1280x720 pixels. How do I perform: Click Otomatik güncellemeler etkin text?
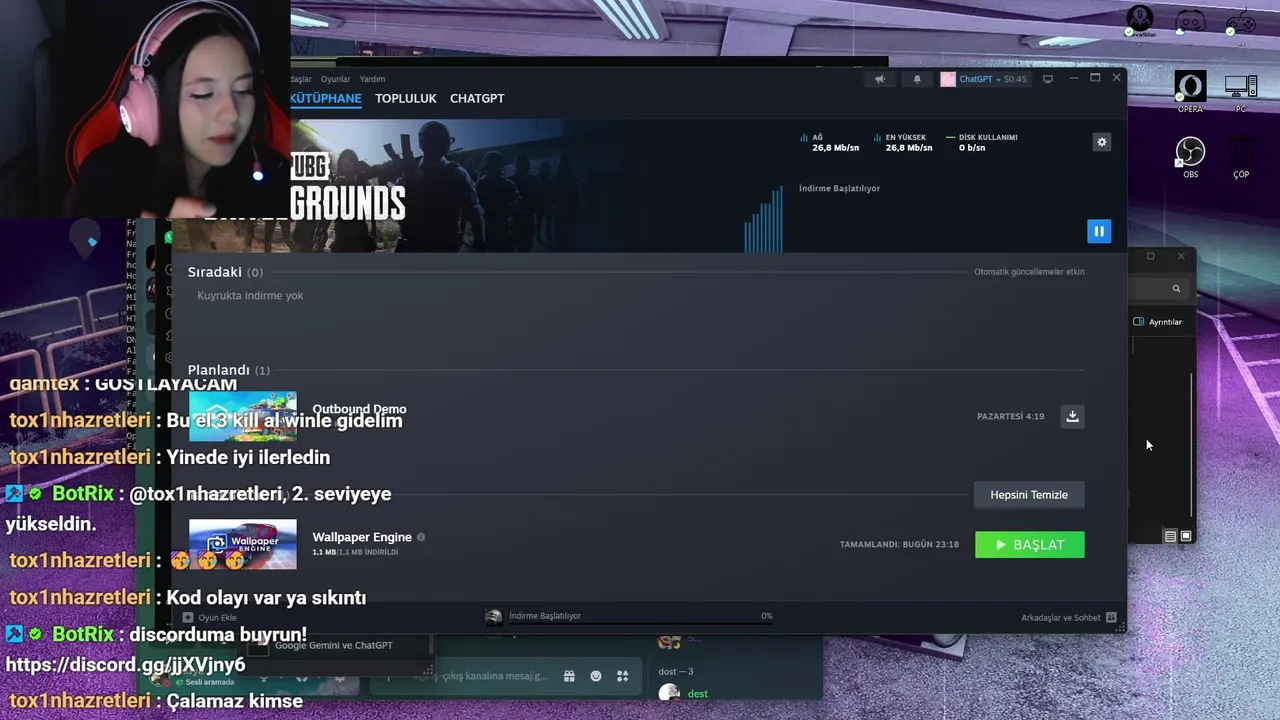(x=1029, y=272)
